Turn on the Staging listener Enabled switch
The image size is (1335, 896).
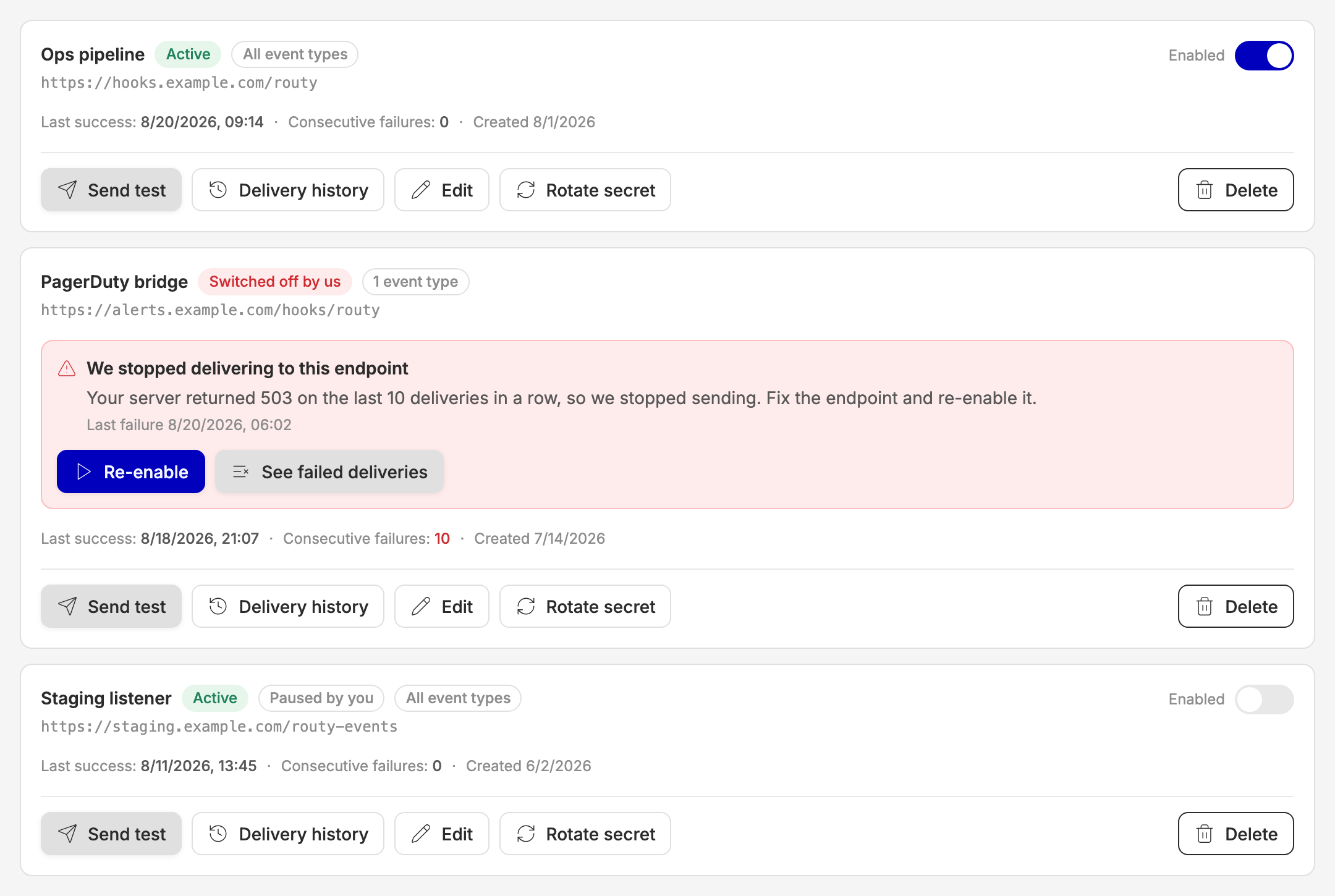1264,699
